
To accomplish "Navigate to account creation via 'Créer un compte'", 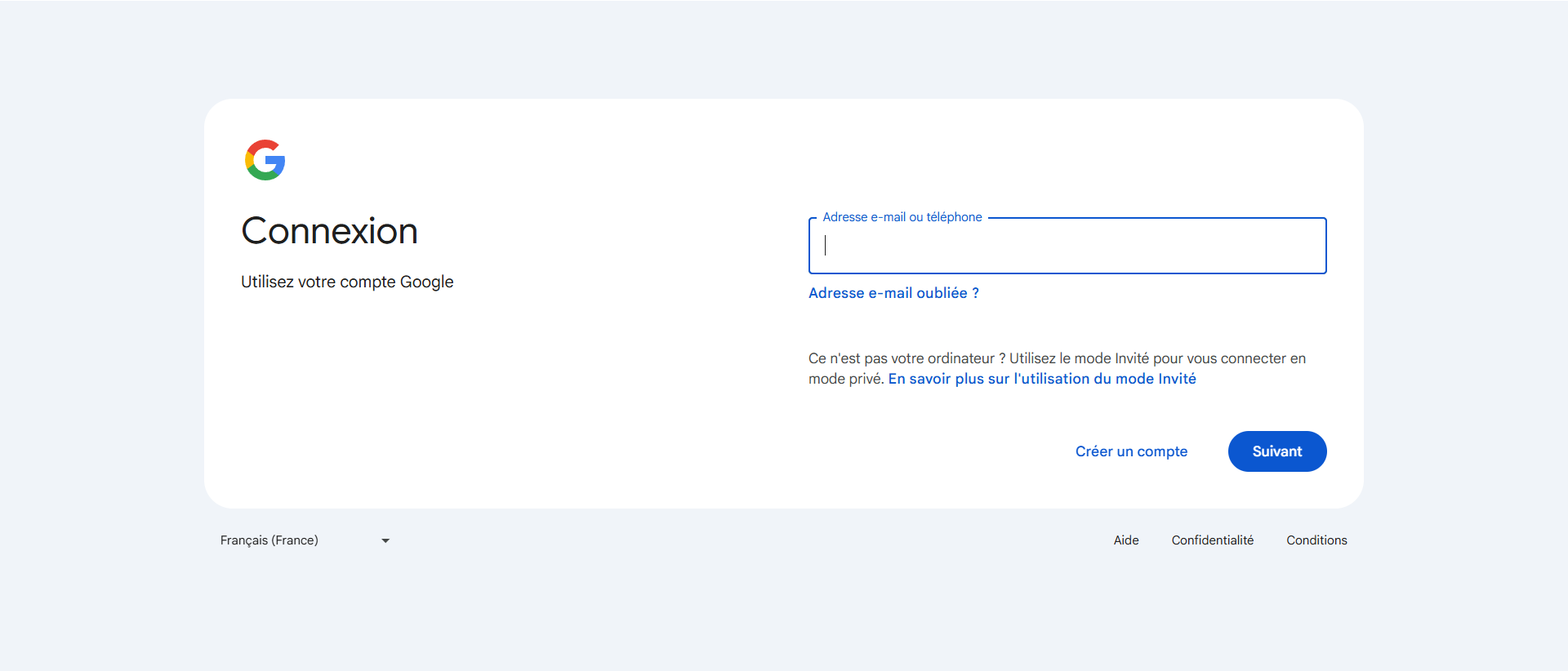I will [1131, 451].
